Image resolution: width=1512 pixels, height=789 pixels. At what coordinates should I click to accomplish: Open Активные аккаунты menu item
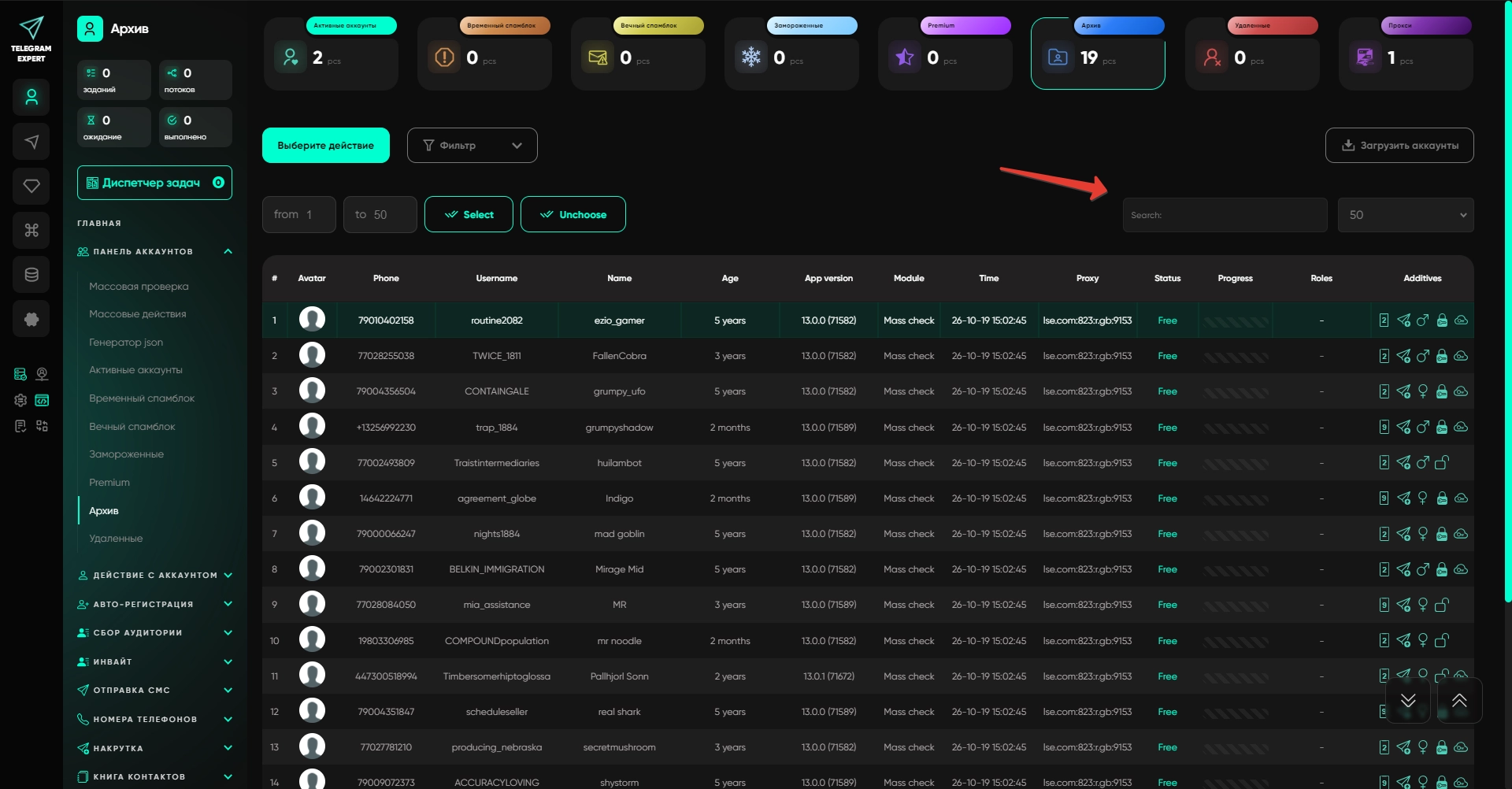pos(135,370)
